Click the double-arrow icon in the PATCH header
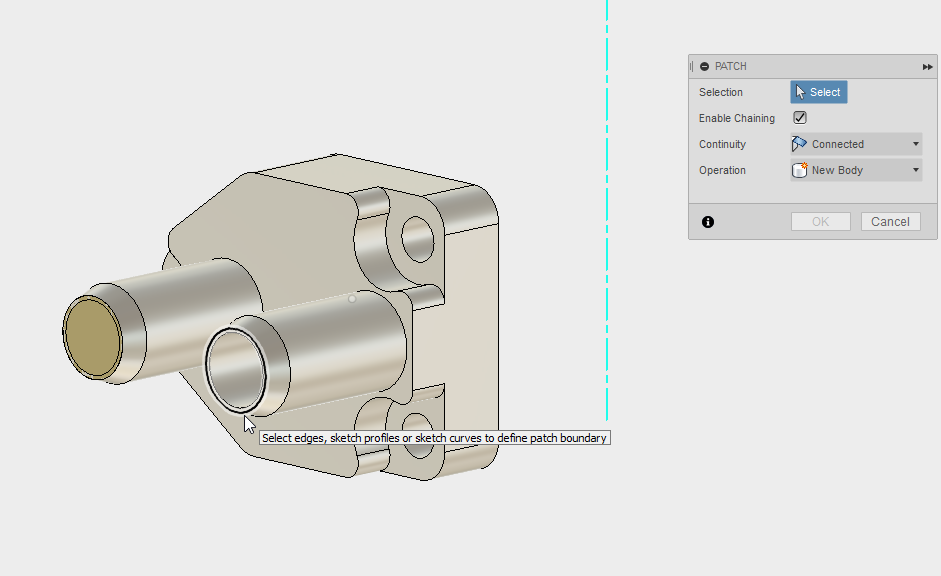The height and width of the screenshot is (576, 941). tap(926, 66)
